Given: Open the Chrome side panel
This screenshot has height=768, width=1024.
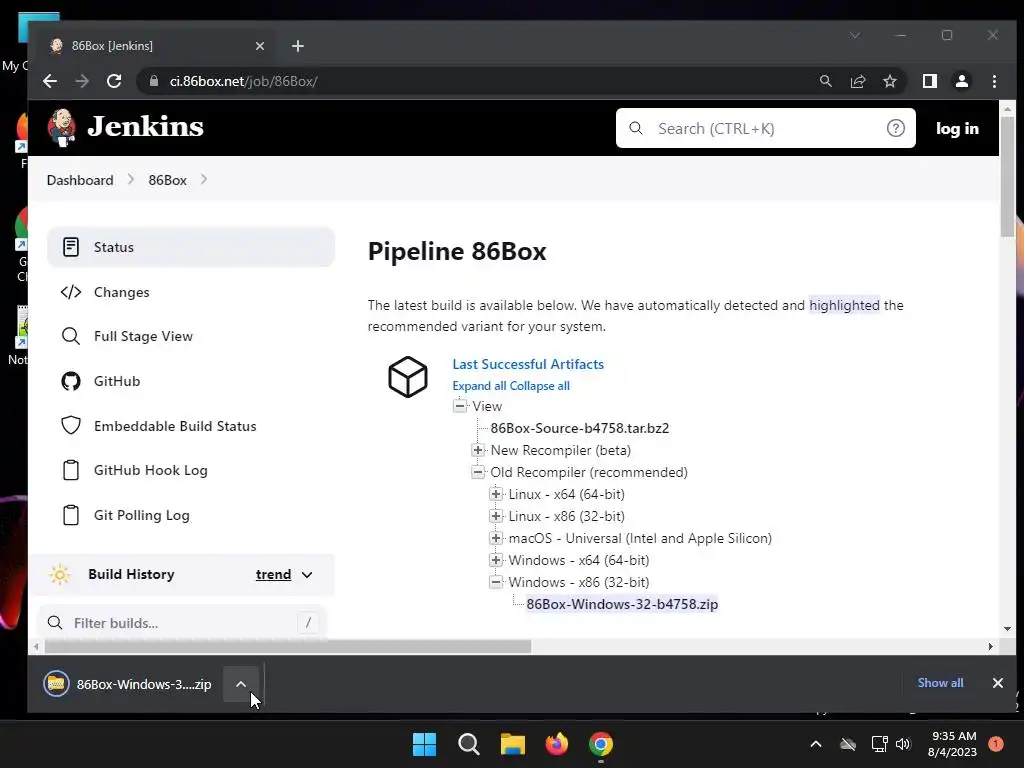Looking at the screenshot, I should point(929,81).
